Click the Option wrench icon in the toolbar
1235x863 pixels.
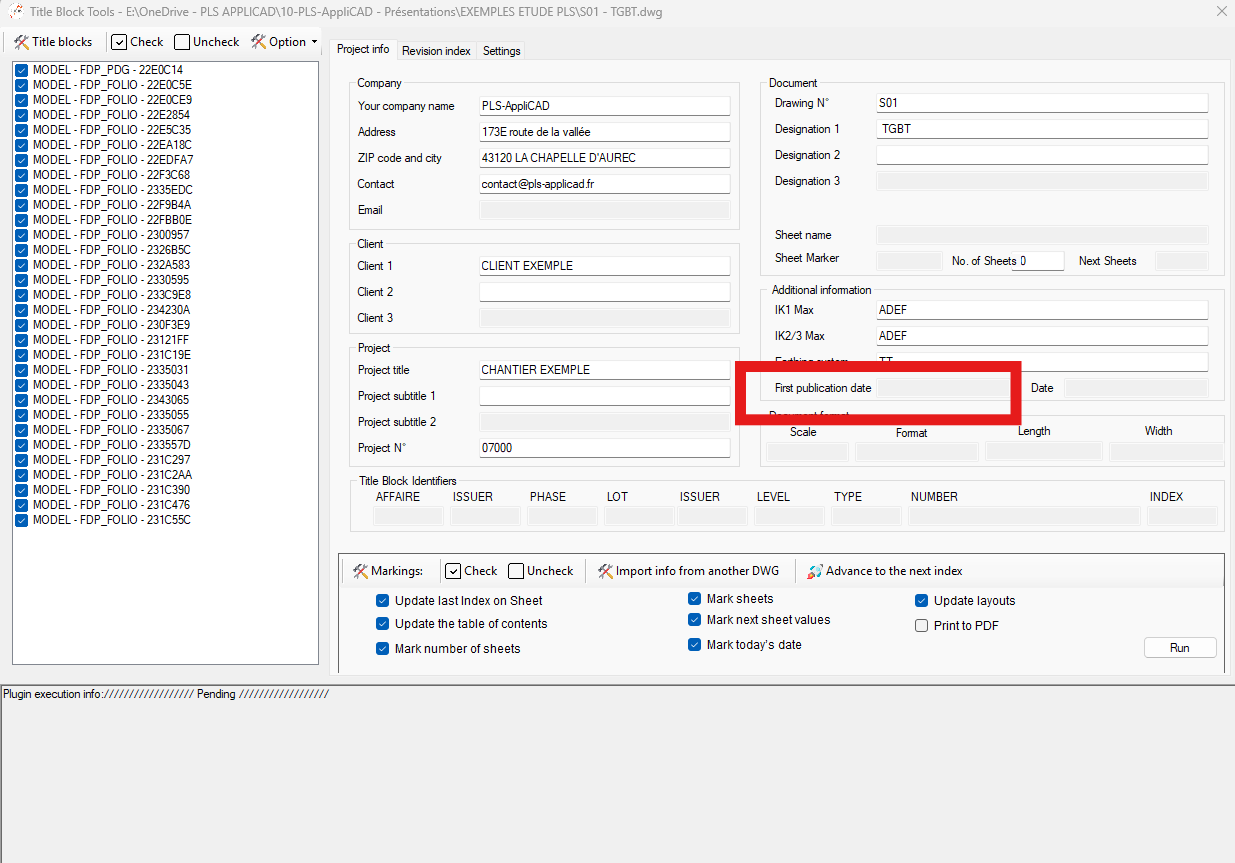pos(259,41)
